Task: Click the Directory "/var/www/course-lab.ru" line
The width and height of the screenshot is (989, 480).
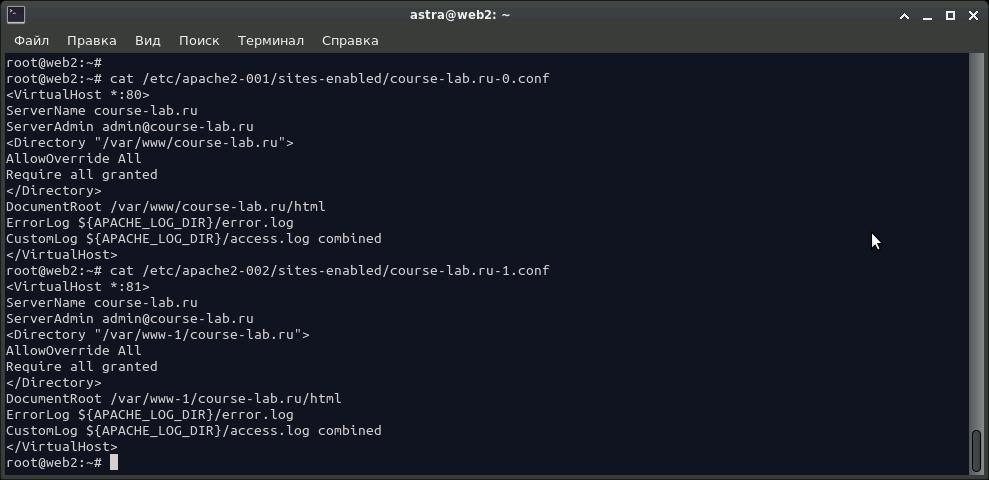Action: (x=150, y=142)
